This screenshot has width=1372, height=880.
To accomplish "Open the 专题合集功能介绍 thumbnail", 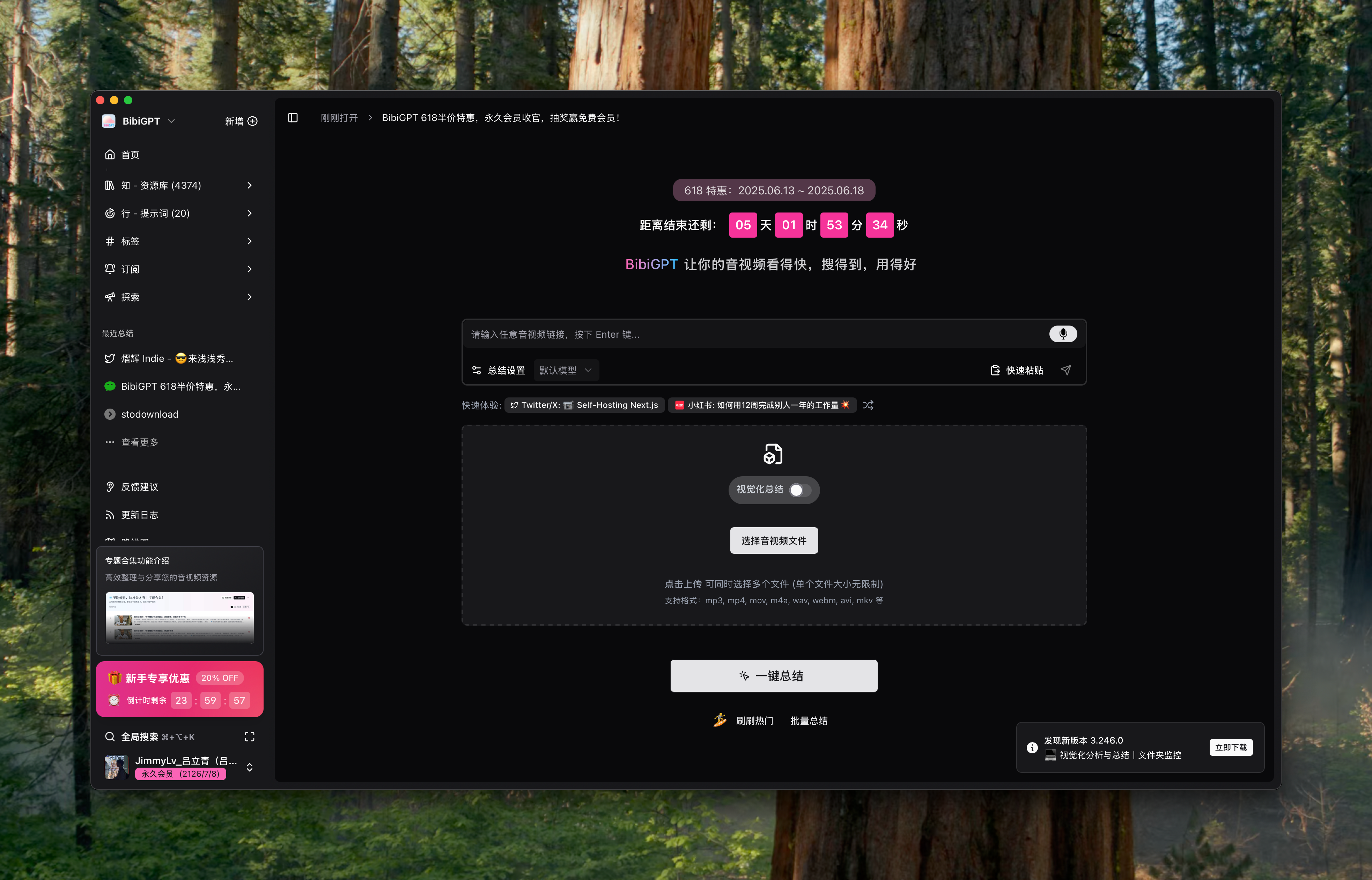I will point(179,618).
